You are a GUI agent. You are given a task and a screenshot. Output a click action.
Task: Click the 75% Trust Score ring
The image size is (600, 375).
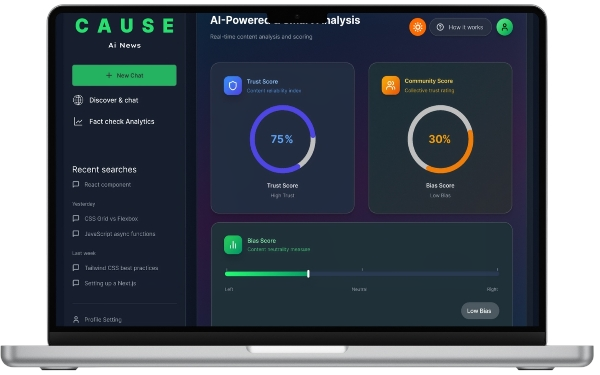[283, 139]
